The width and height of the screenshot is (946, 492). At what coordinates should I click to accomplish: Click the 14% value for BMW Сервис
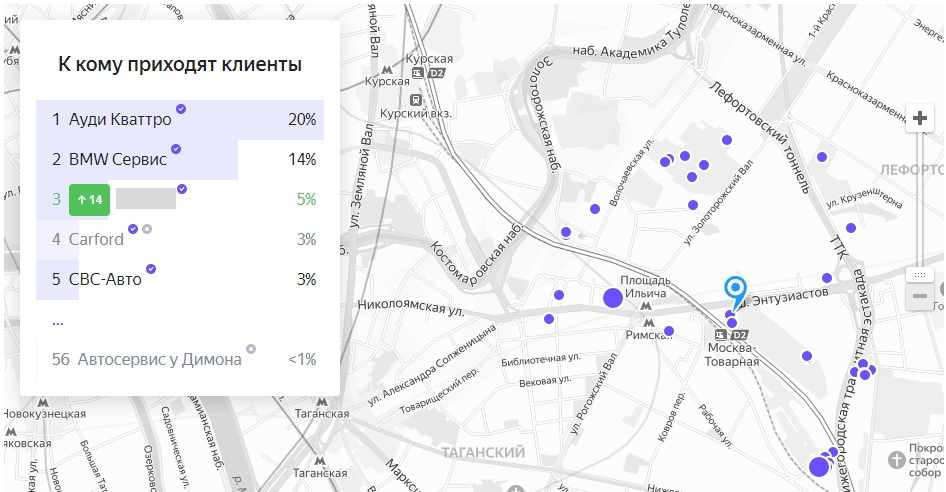pyautogui.click(x=302, y=159)
